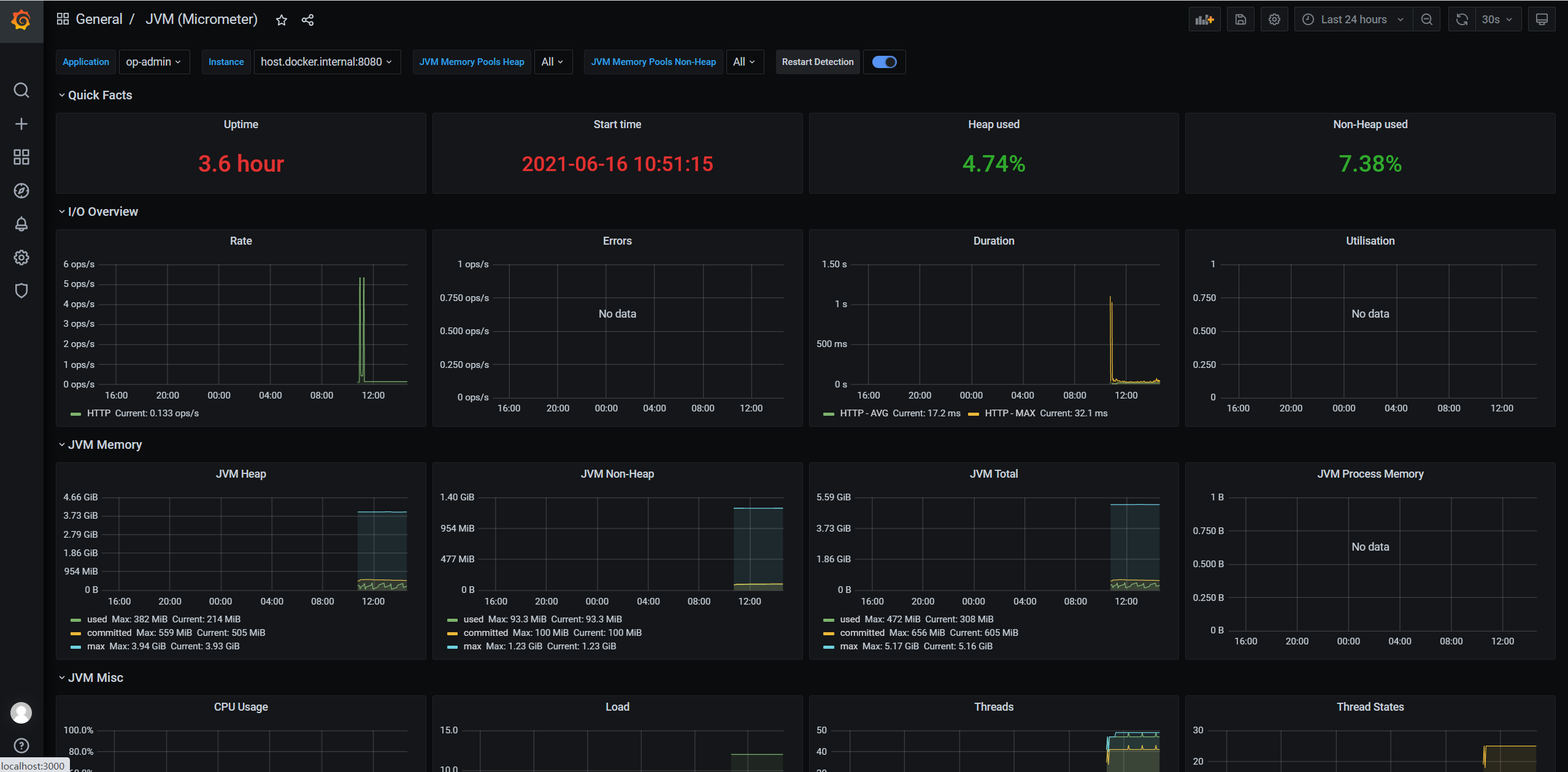This screenshot has height=772, width=1568.
Task: Toggle used series in JVM Non-Heap legend
Action: (x=473, y=619)
